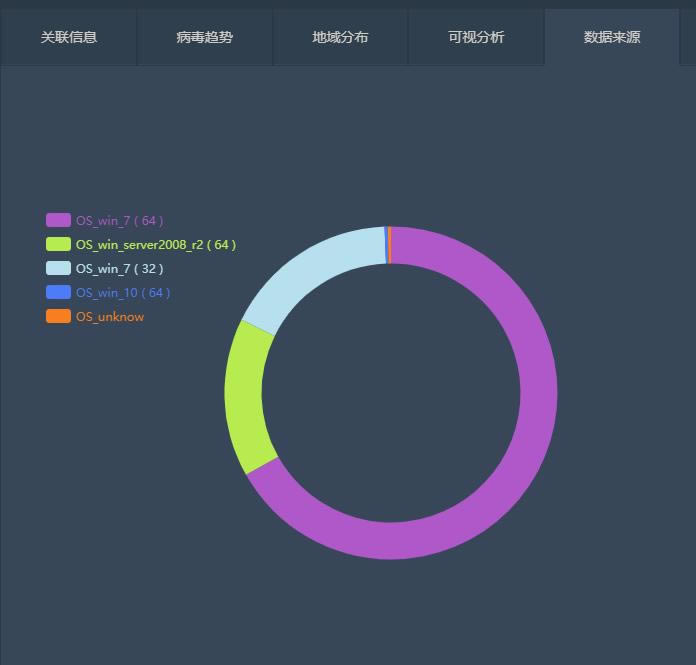The width and height of the screenshot is (696, 665).
Task: Hide series via OS_unknow legend text
Action: [109, 317]
